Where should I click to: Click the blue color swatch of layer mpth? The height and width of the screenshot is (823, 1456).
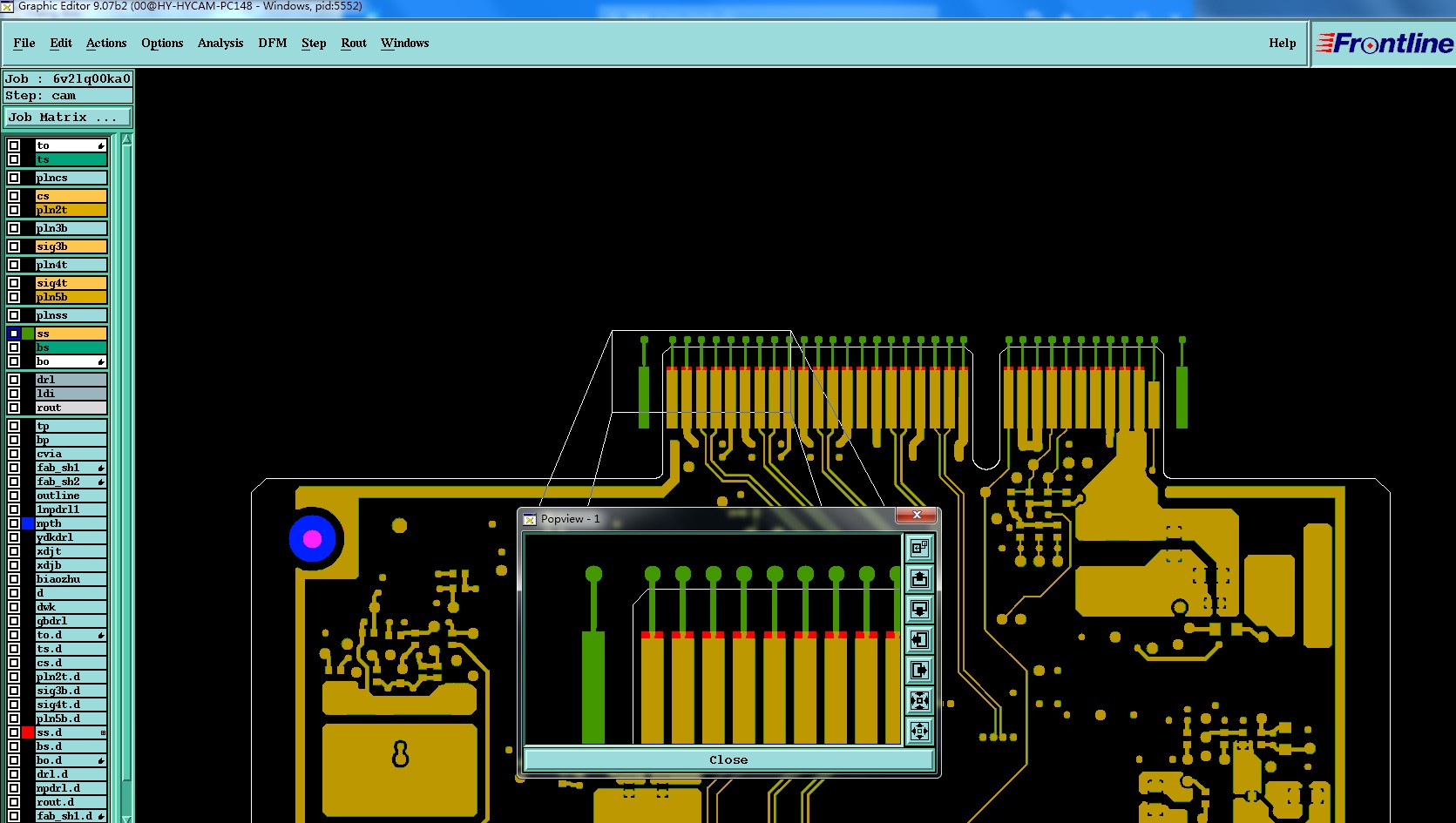tap(28, 523)
